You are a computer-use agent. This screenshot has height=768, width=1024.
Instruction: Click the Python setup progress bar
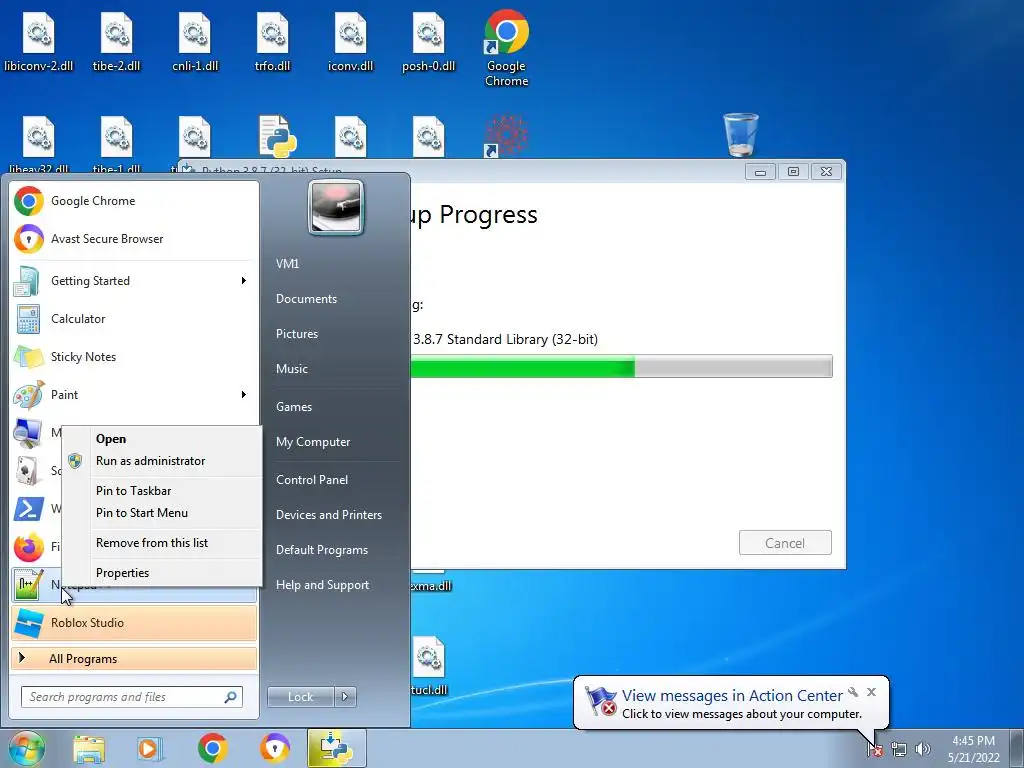coord(621,366)
